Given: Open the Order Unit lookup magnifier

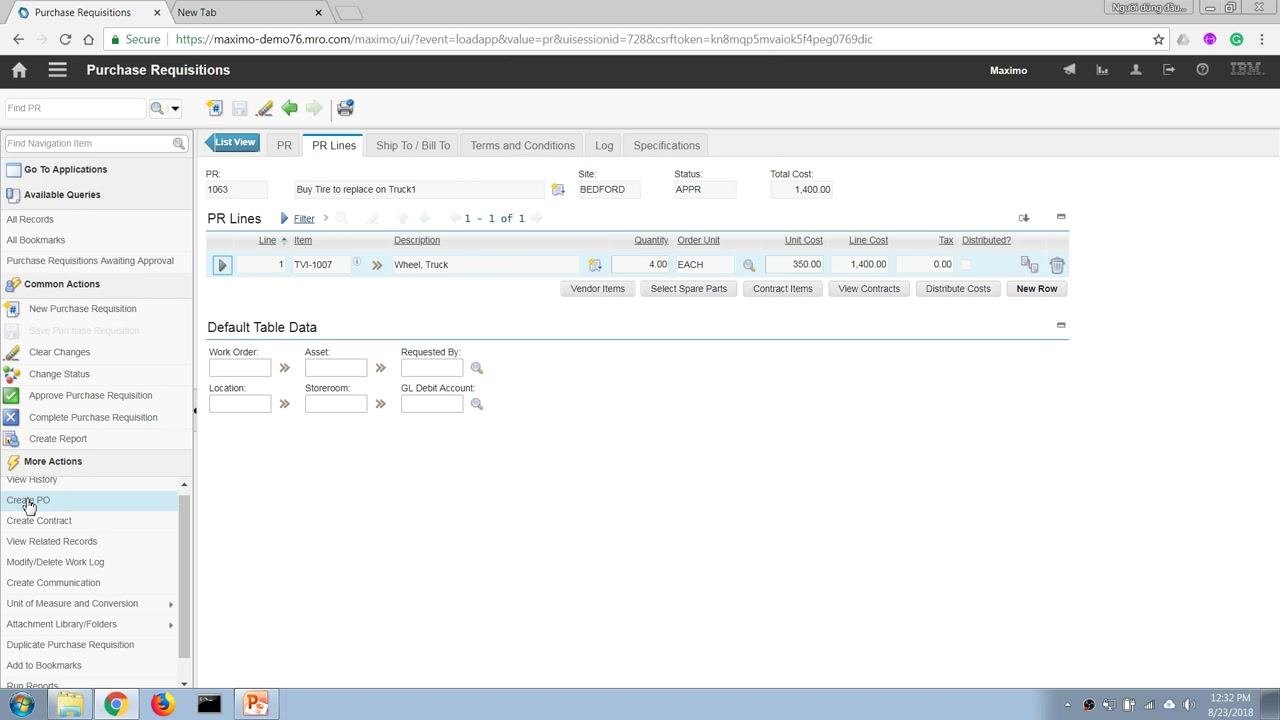Looking at the screenshot, I should click(x=748, y=265).
